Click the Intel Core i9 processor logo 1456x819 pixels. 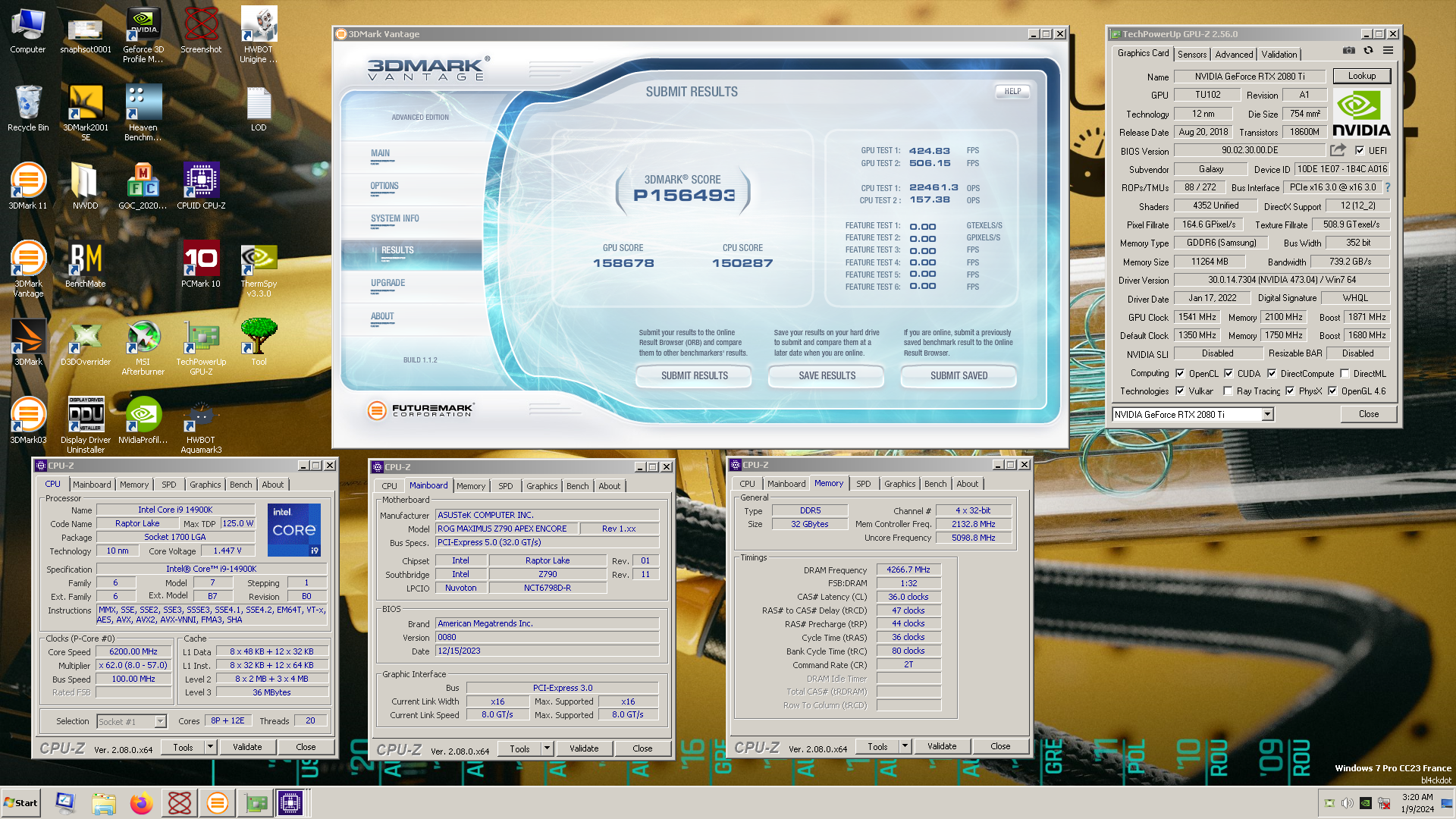(x=294, y=529)
